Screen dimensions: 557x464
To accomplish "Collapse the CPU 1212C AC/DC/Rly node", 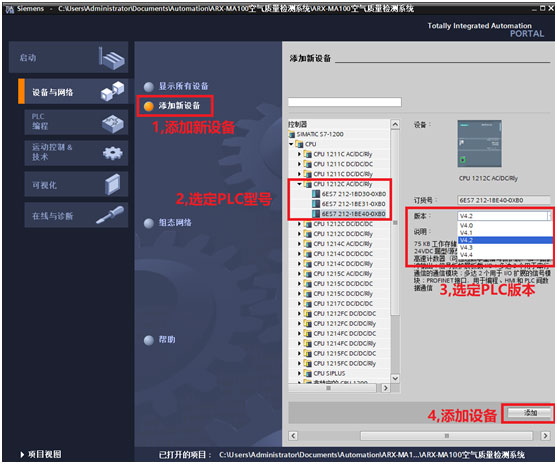I will point(299,184).
